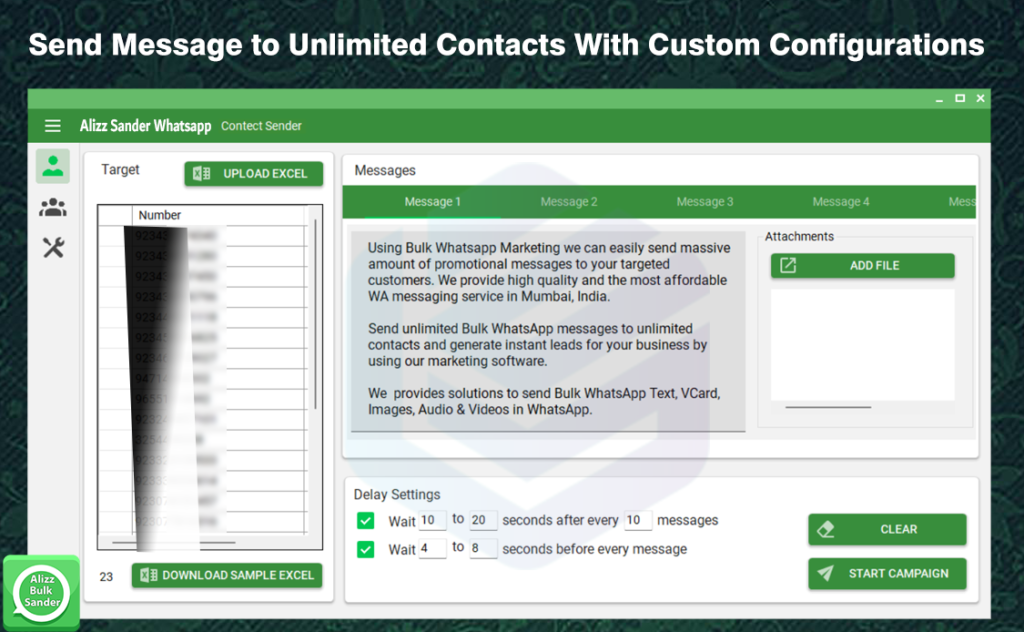The height and width of the screenshot is (632, 1024).
Task: Select the single contact sidebar icon
Action: click(53, 166)
